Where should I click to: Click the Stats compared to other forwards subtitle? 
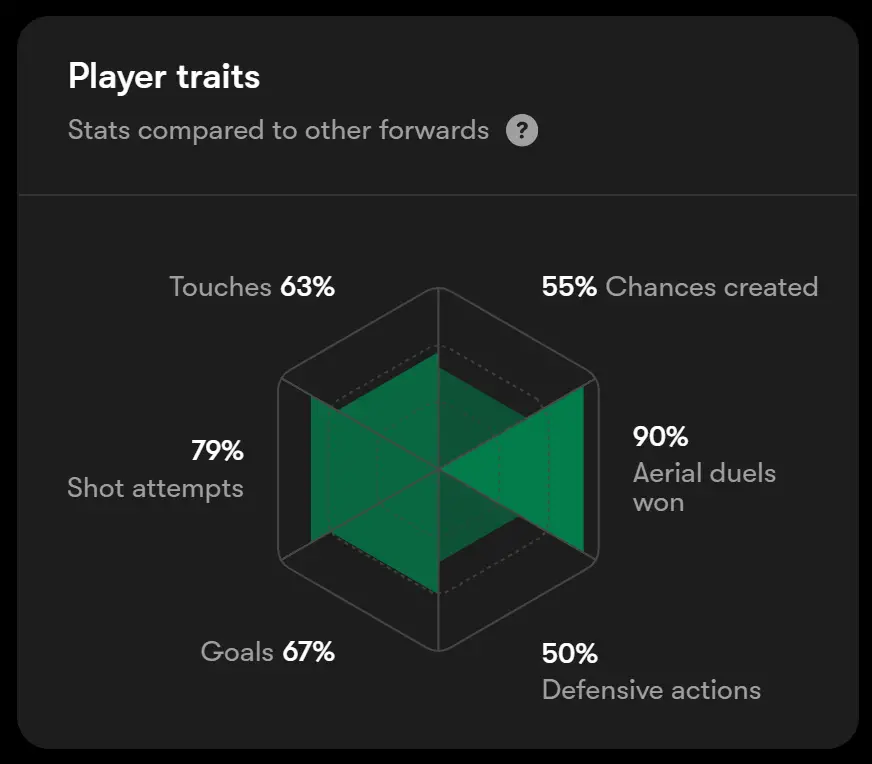click(x=278, y=130)
